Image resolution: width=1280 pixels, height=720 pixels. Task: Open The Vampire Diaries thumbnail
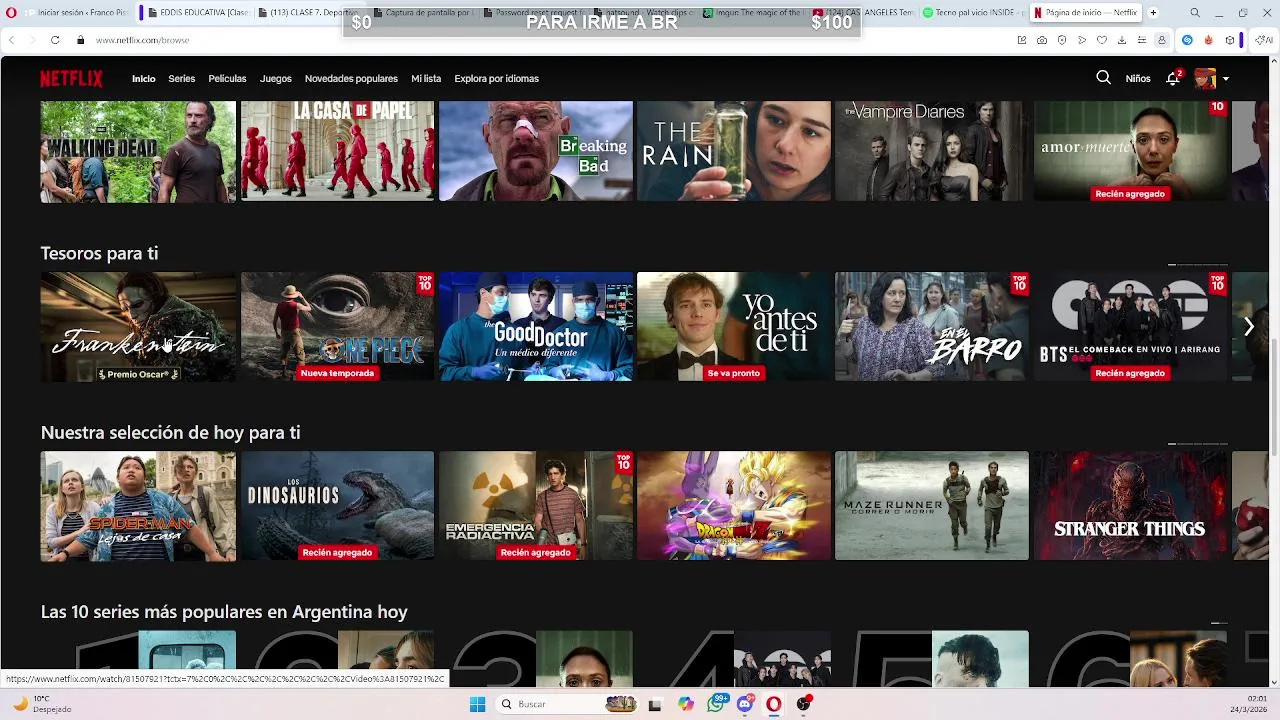pyautogui.click(x=932, y=151)
